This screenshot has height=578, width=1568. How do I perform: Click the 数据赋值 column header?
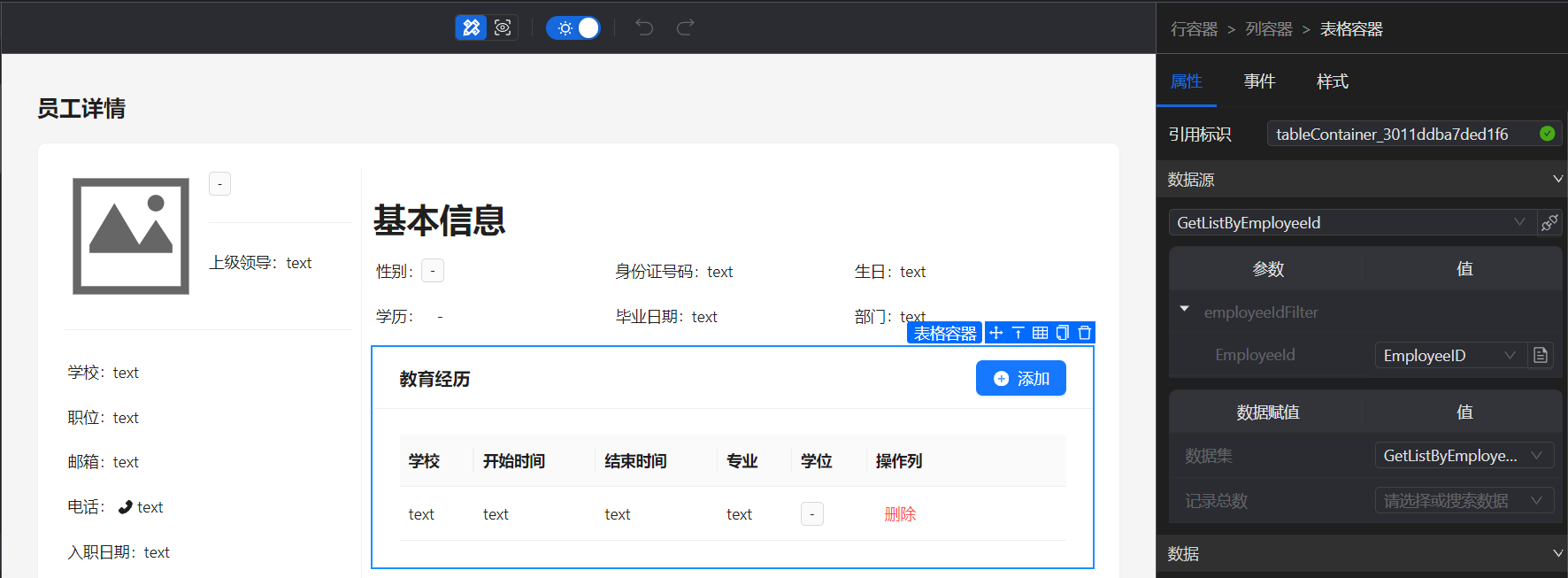point(1268,412)
